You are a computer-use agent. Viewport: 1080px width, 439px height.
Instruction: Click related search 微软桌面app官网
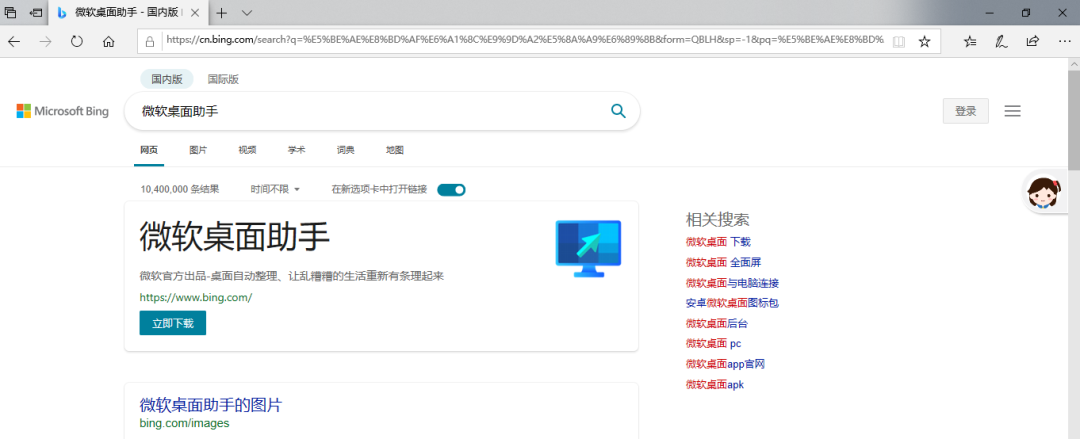click(725, 365)
